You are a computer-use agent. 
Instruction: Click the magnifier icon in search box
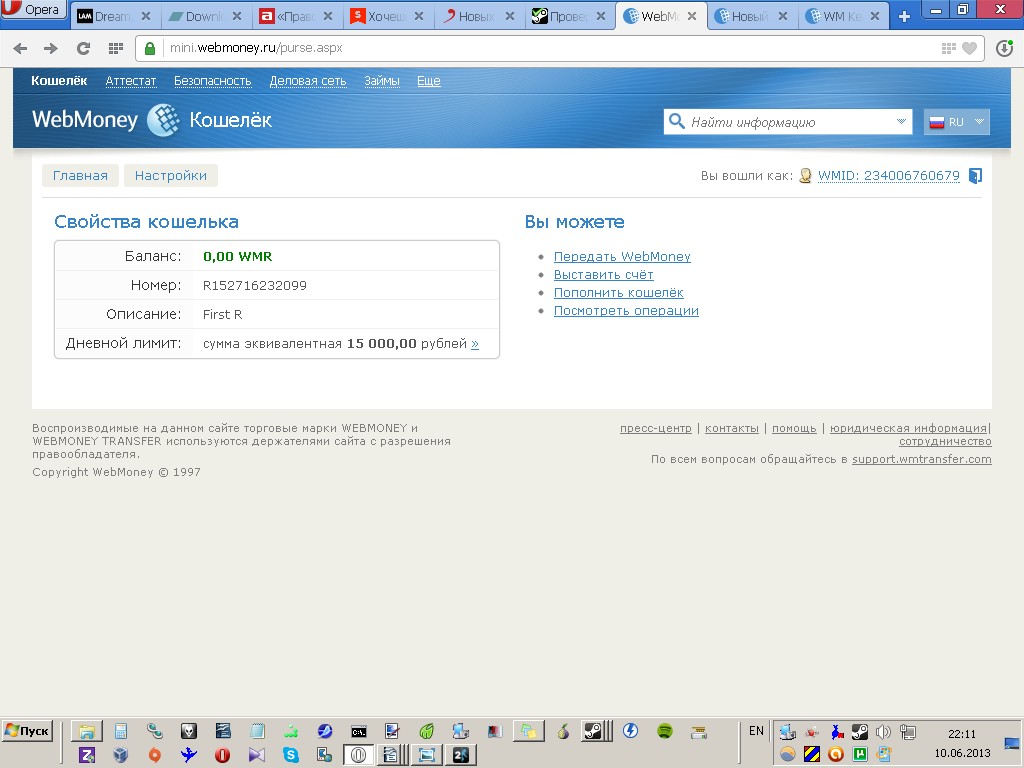(677, 121)
